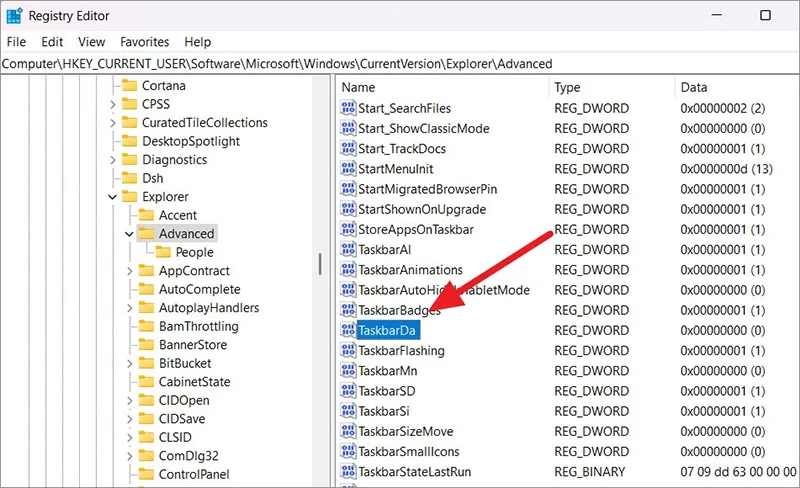Select the Cortana folder icon
This screenshot has width=800, height=488.
(x=130, y=85)
